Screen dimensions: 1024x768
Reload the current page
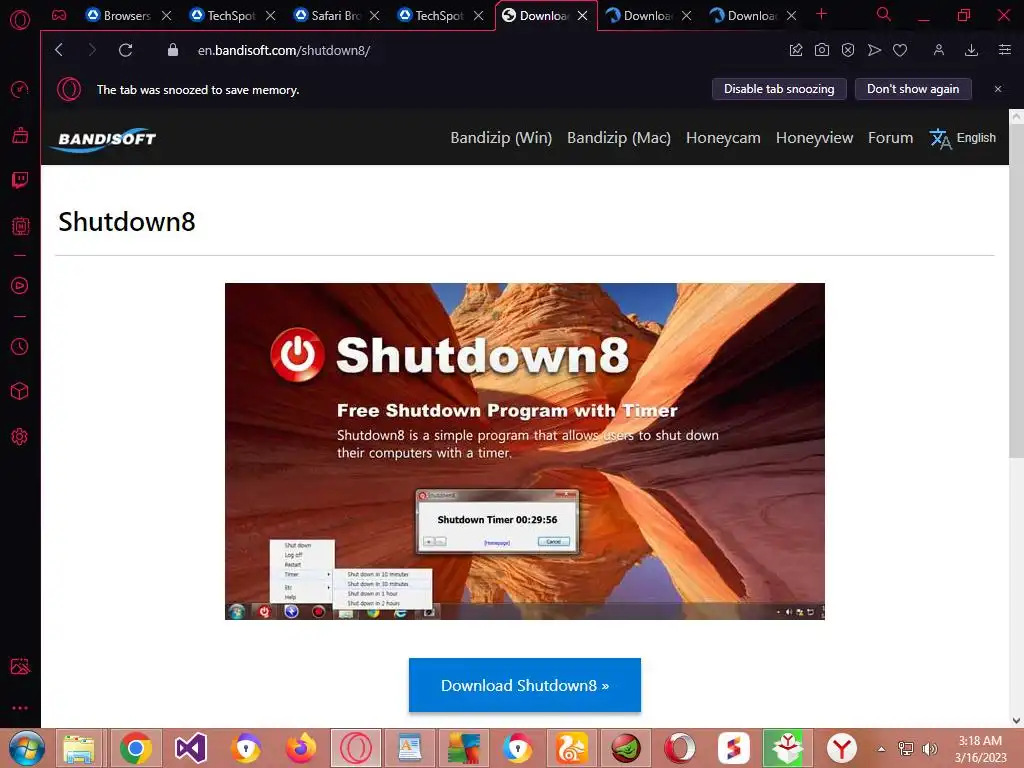point(125,50)
